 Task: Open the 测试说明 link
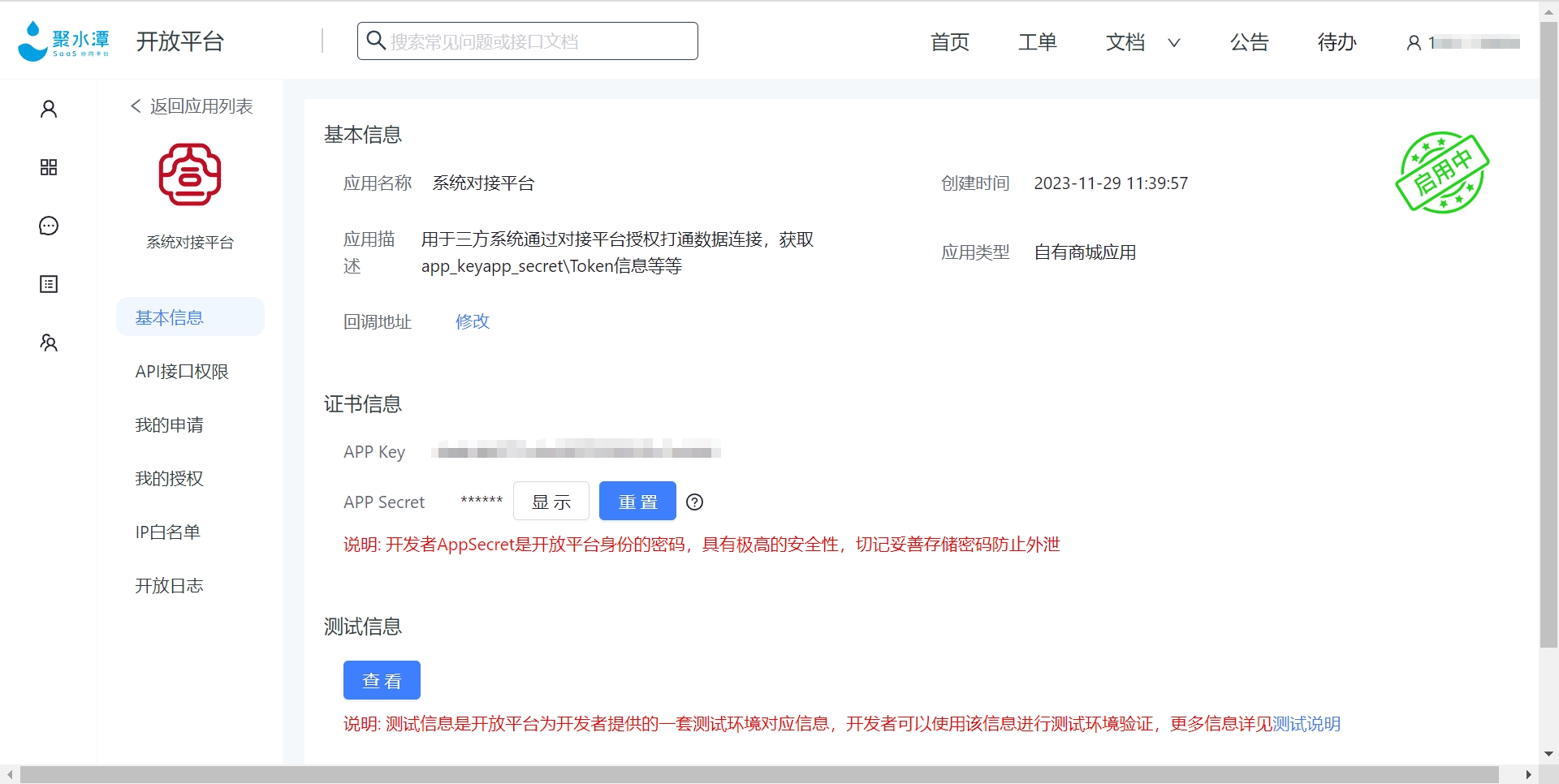coord(1306,724)
